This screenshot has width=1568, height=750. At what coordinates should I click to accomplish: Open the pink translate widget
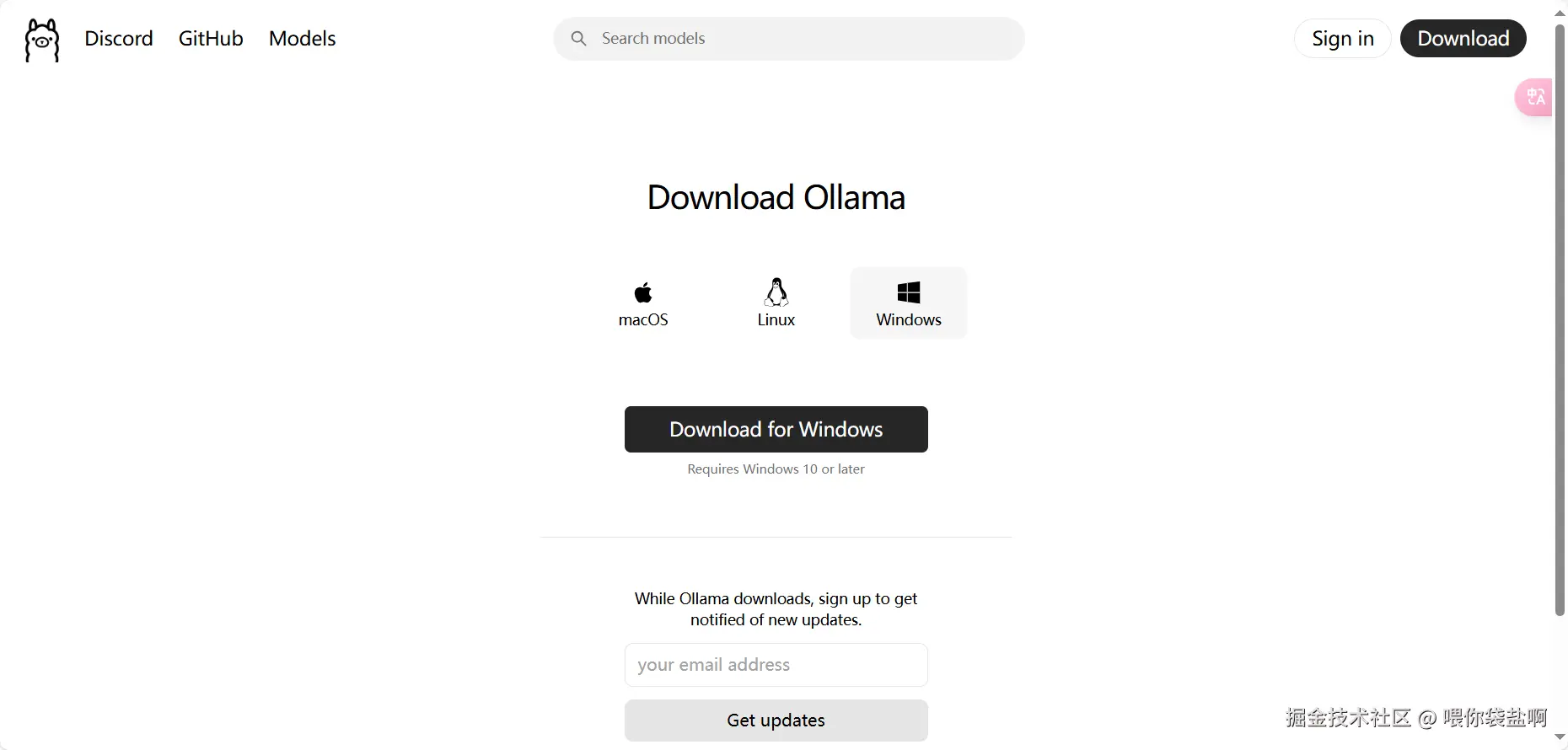[1534, 97]
